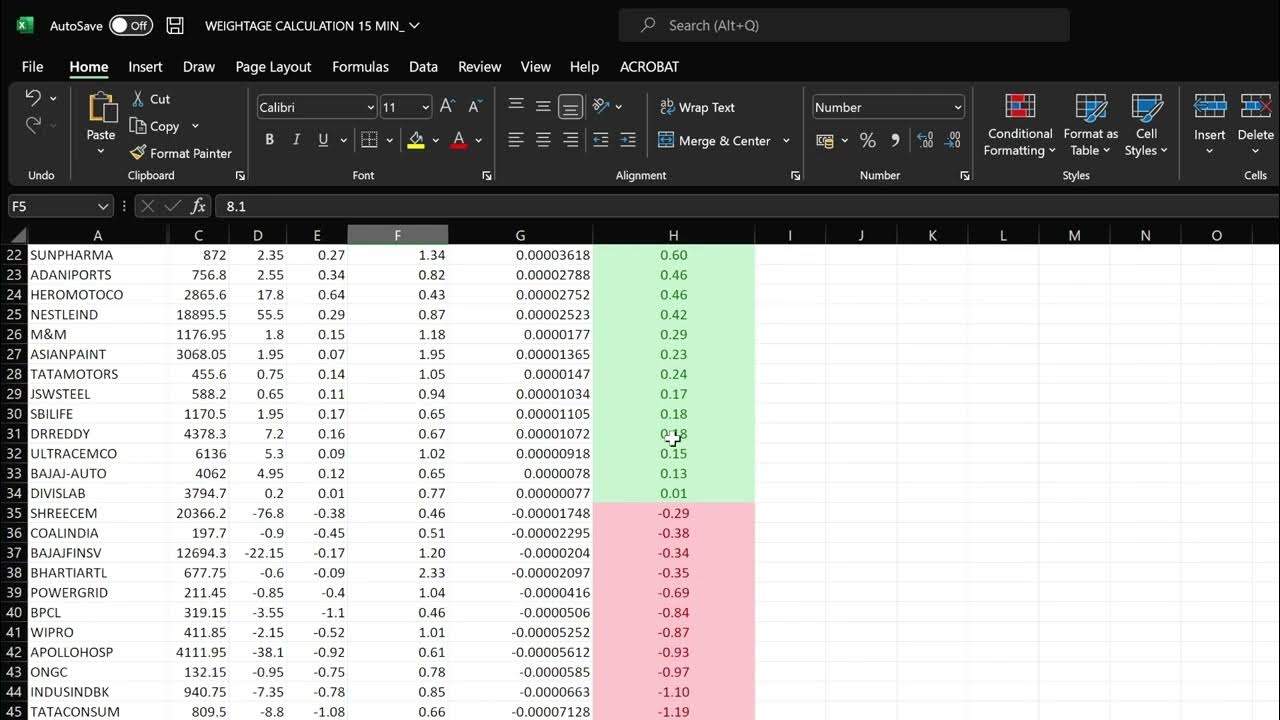Toggle Underline formatting
The width and height of the screenshot is (1280, 720).
point(323,140)
